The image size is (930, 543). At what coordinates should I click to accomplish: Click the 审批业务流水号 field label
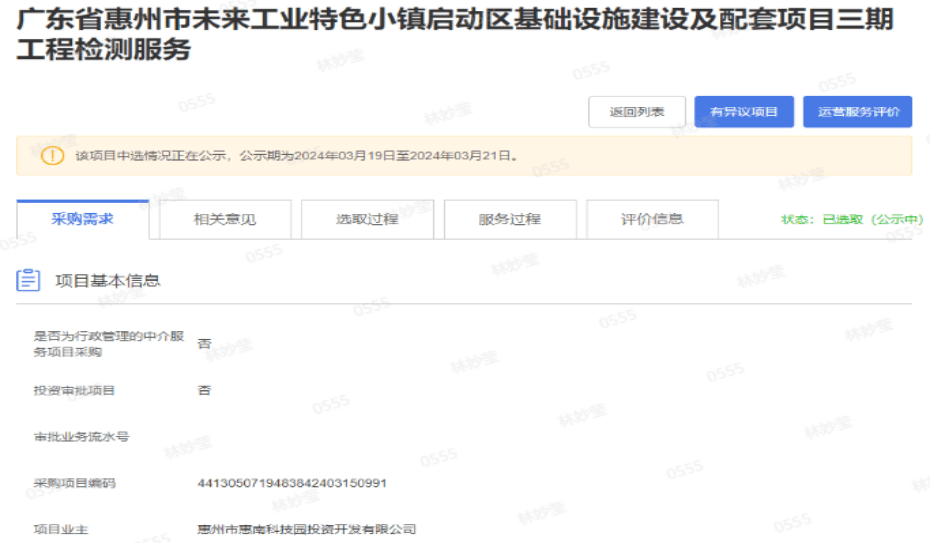pos(81,437)
